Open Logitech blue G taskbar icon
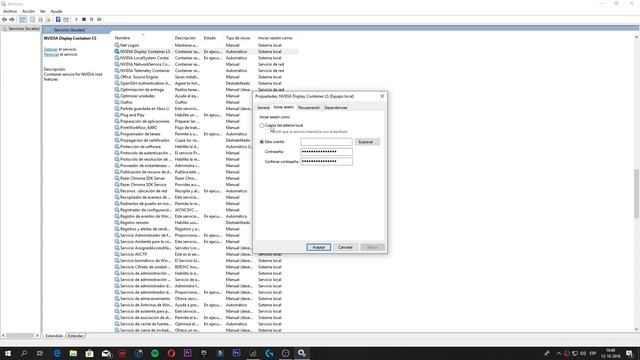The width and height of the screenshot is (640, 360). click(269, 353)
